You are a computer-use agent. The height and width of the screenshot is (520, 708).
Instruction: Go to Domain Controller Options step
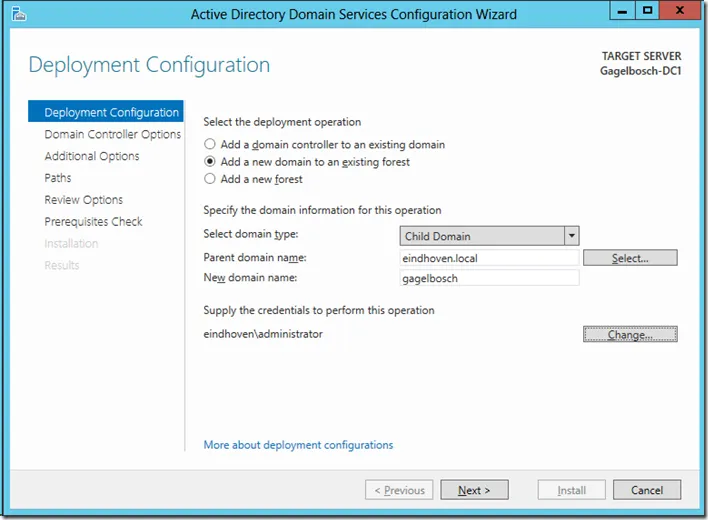[112, 134]
